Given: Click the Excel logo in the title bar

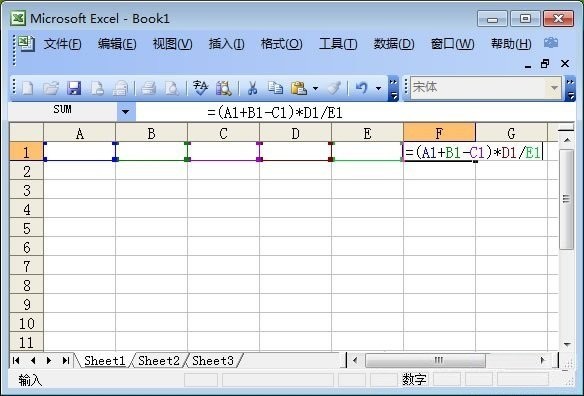Looking at the screenshot, I should coord(18,18).
